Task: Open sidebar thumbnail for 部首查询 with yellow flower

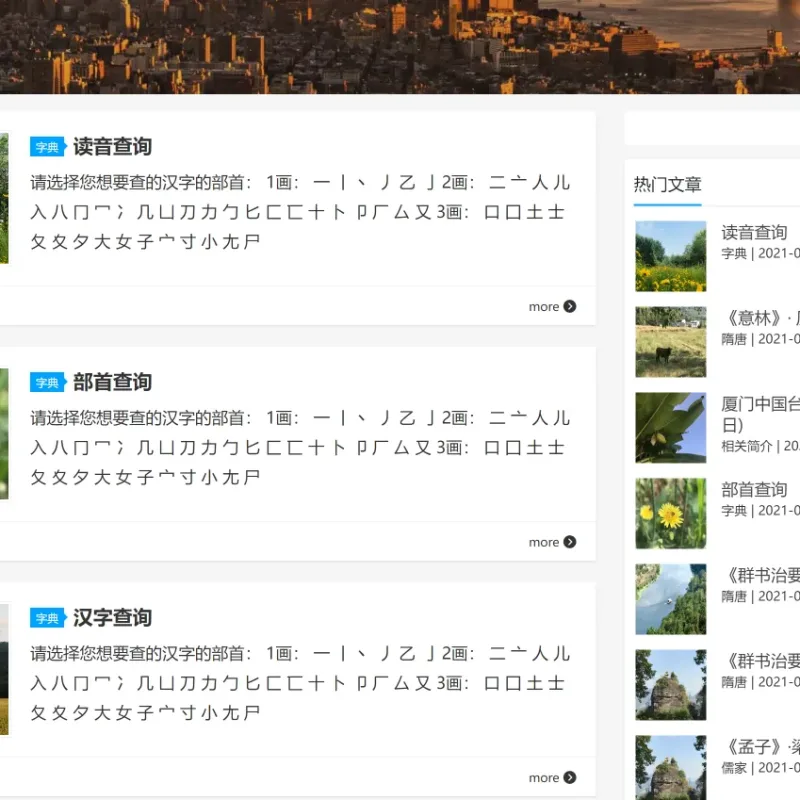Action: pos(670,513)
